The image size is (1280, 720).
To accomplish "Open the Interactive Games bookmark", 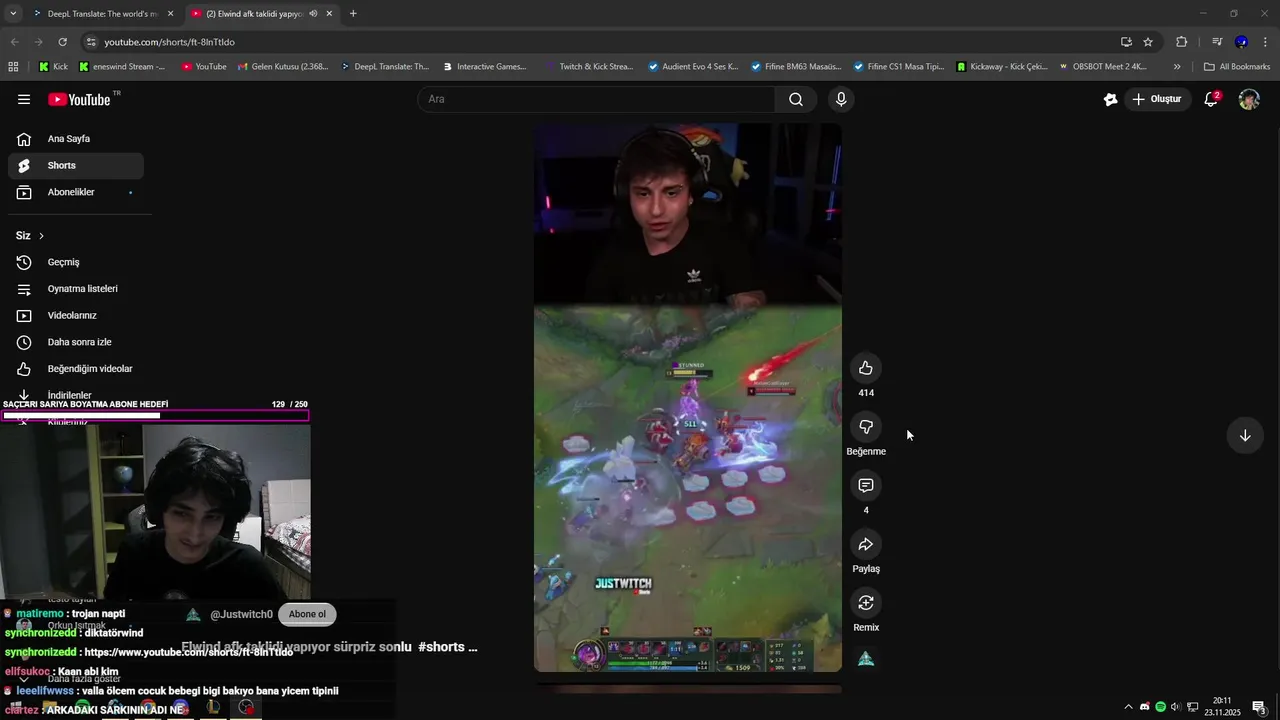I will pos(484,67).
